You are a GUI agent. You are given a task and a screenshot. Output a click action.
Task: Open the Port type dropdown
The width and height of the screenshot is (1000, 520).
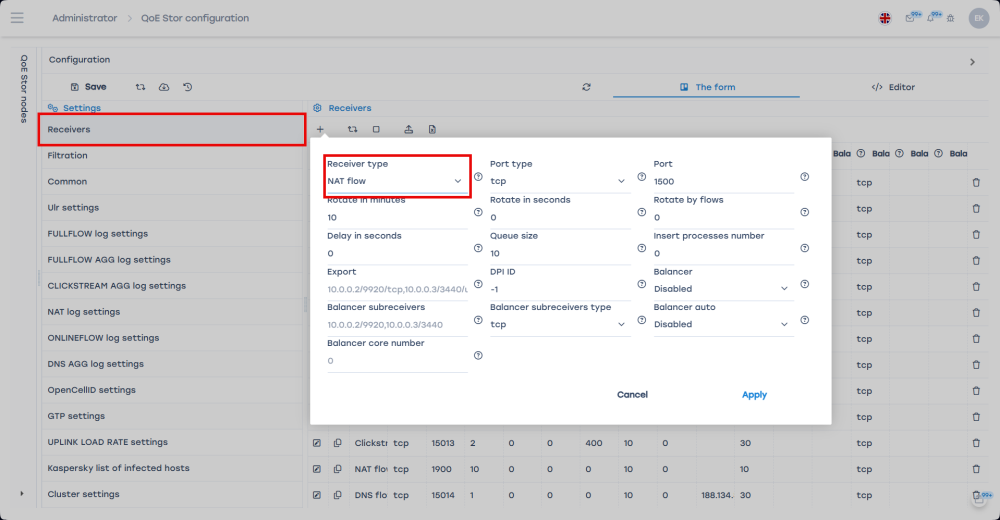point(558,181)
